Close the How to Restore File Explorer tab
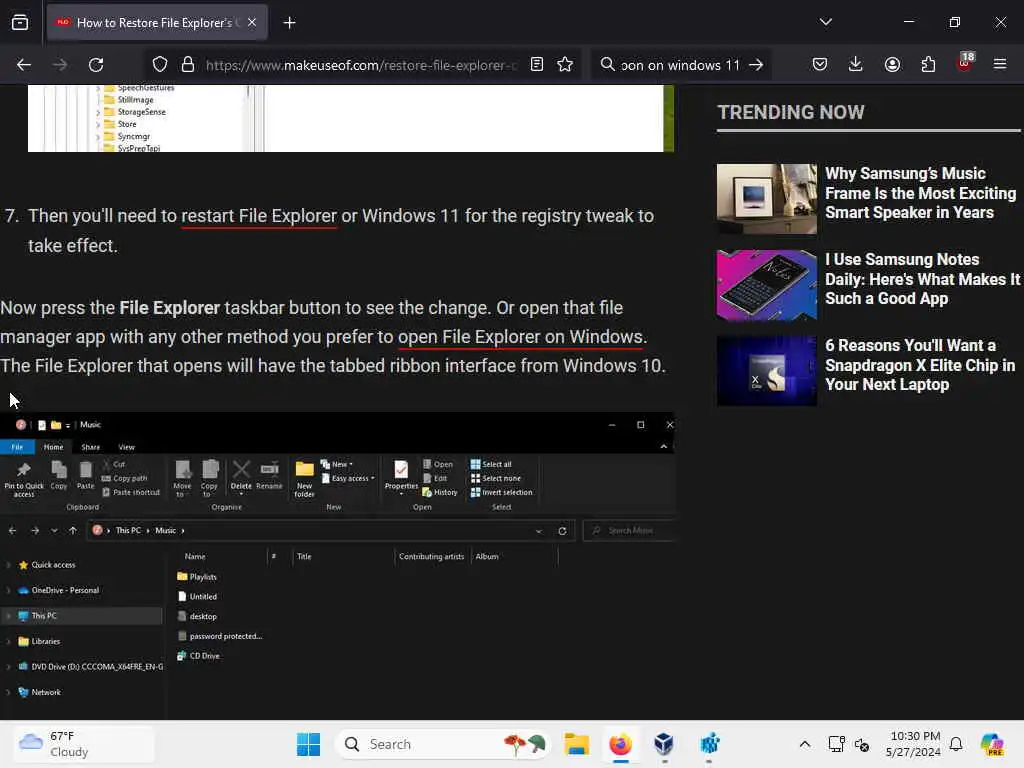The height and width of the screenshot is (768, 1024). click(x=252, y=23)
